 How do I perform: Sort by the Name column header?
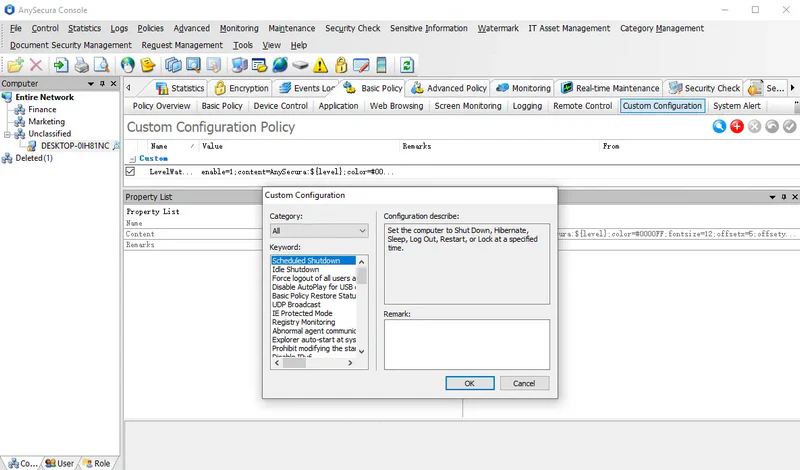pos(172,146)
